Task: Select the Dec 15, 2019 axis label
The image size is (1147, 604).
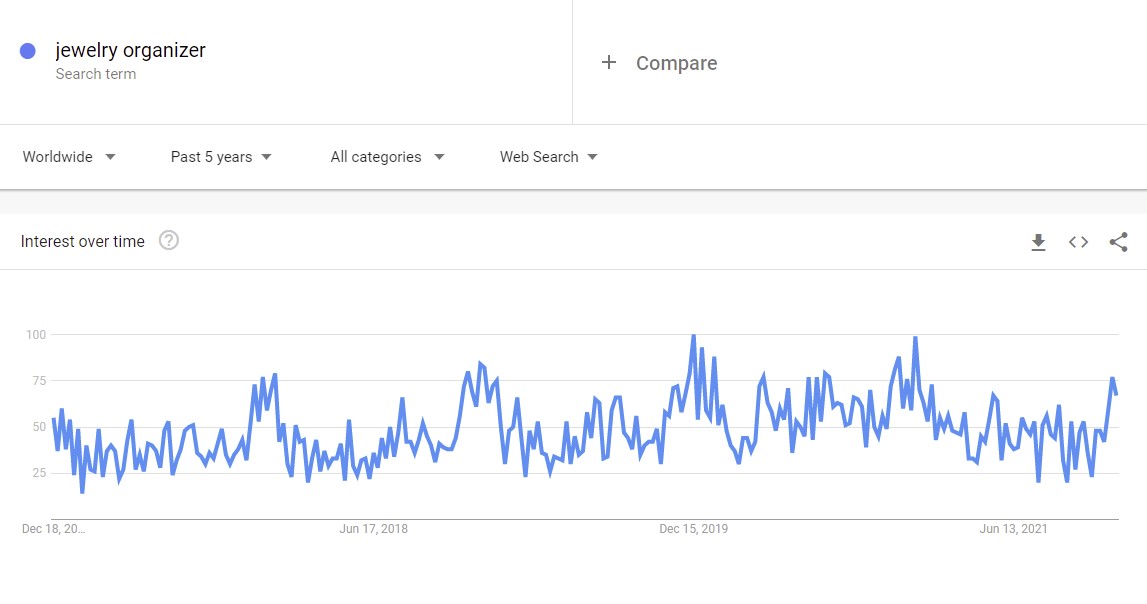Action: click(x=693, y=529)
